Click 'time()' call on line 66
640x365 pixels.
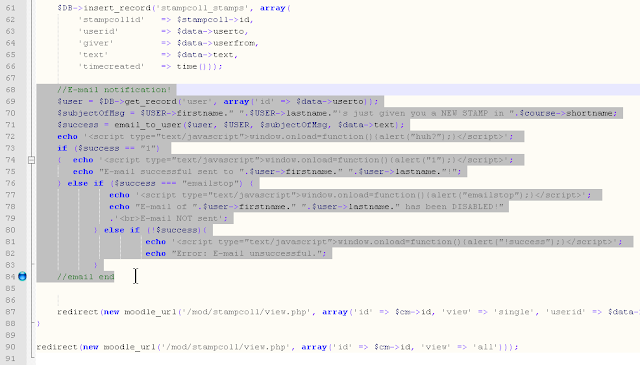pyautogui.click(x=192, y=66)
